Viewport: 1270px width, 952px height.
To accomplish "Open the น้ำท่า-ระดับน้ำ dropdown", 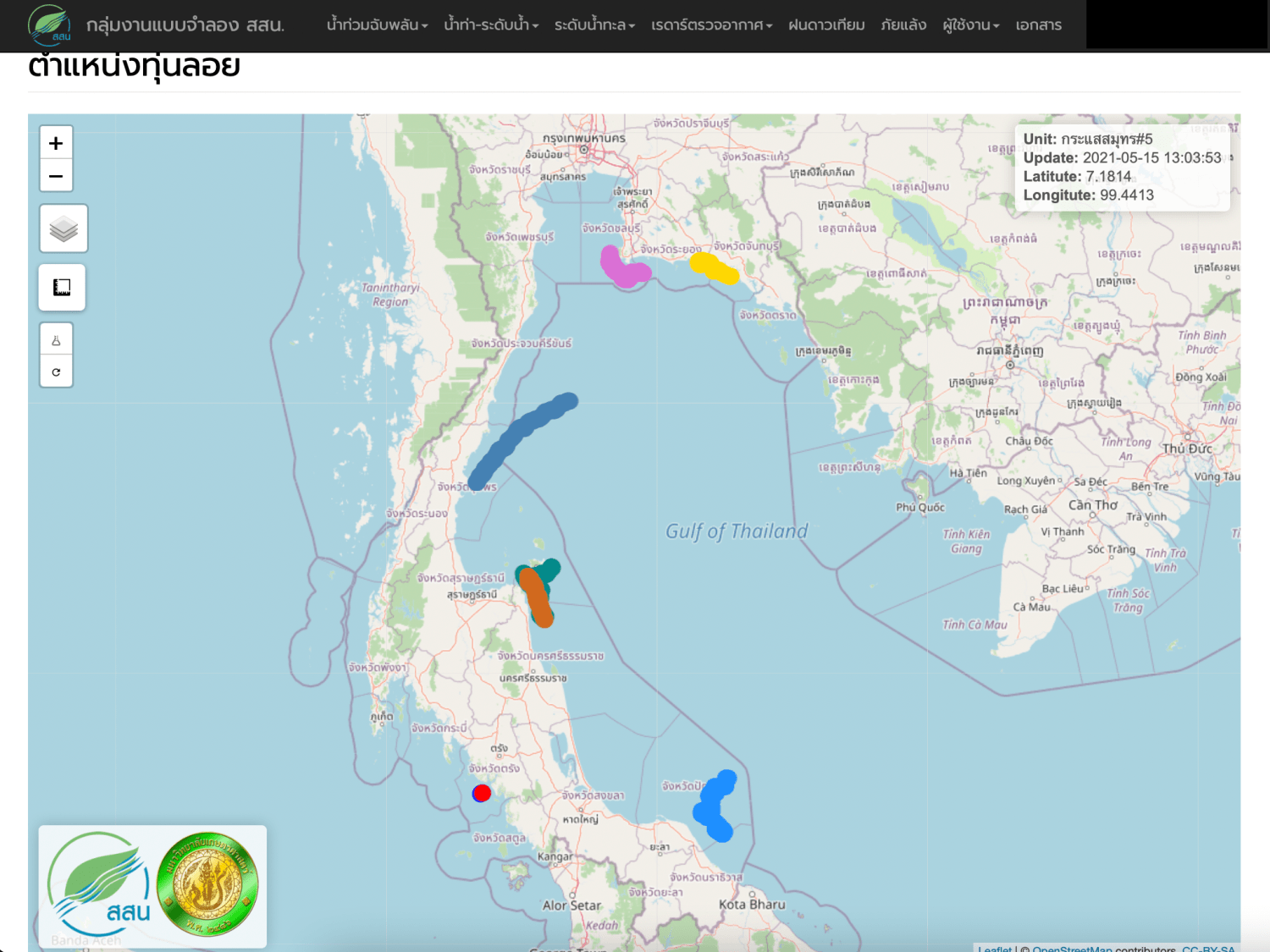I will click(x=491, y=25).
